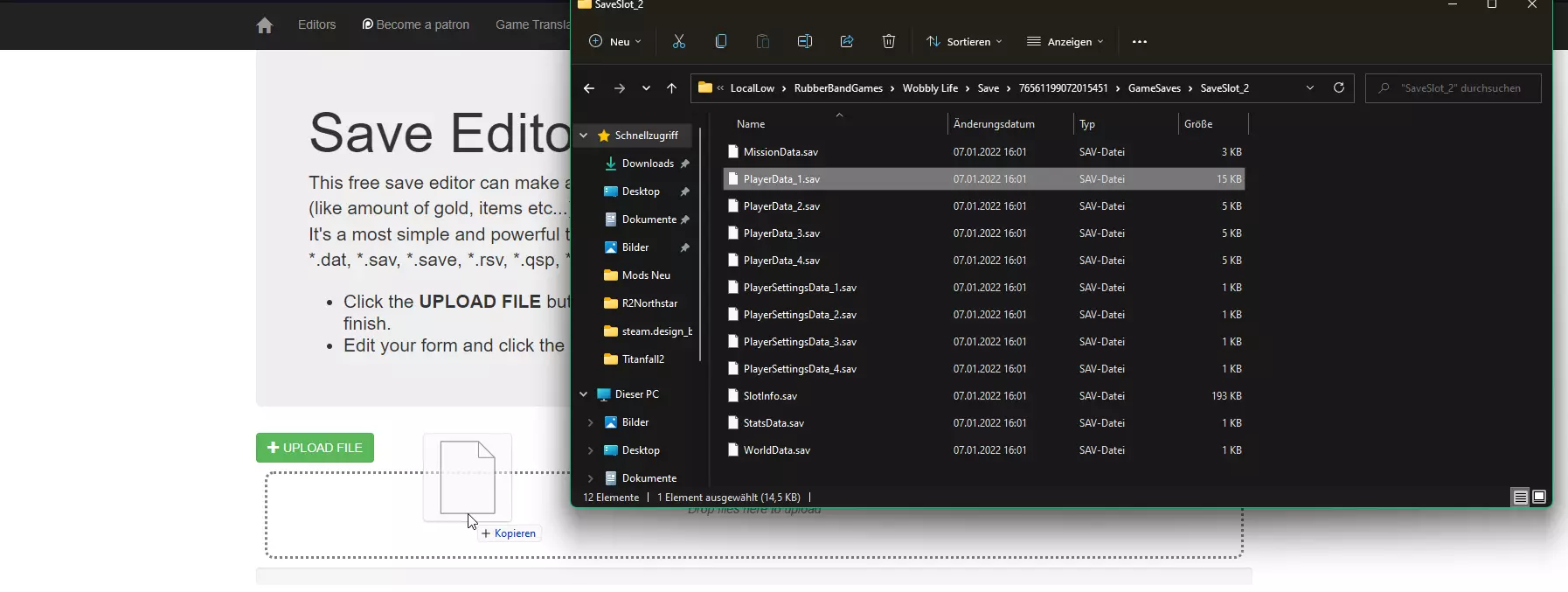The image size is (1568, 592).
Task: Click the Rename icon in the toolbar
Action: (805, 41)
